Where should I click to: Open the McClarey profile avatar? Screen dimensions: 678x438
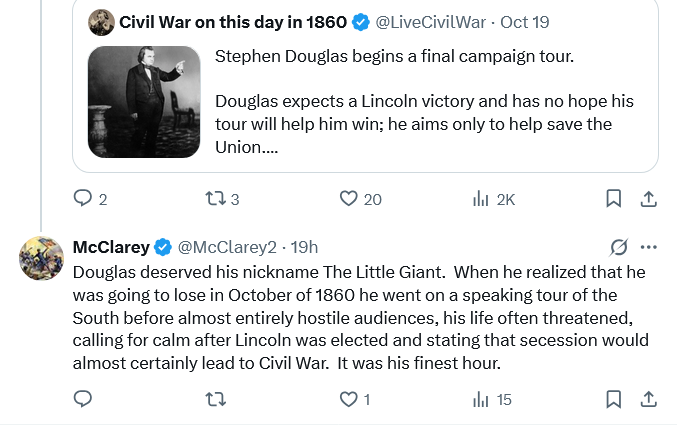tap(42, 258)
